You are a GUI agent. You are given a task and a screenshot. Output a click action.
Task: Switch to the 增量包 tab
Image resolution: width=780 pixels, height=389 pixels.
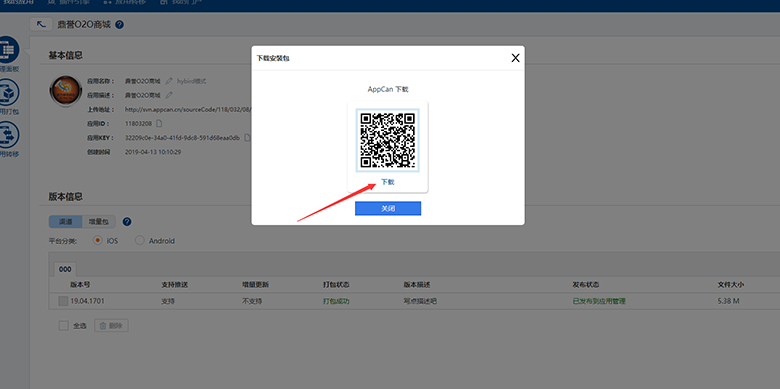coord(98,222)
